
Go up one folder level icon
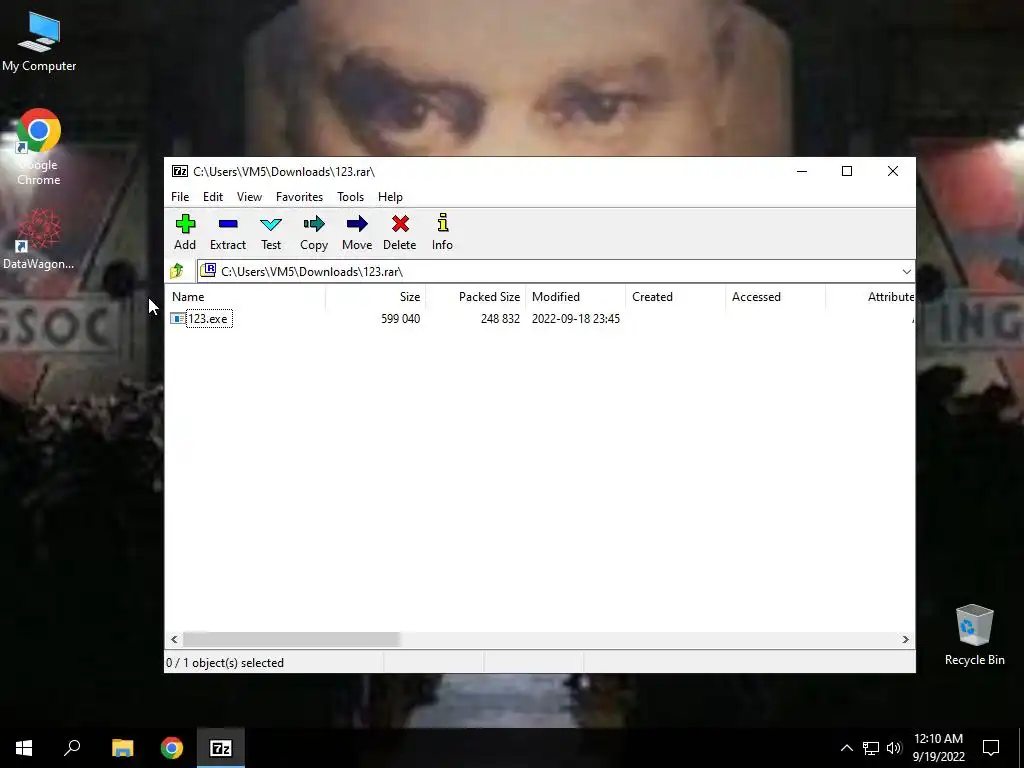tap(176, 271)
